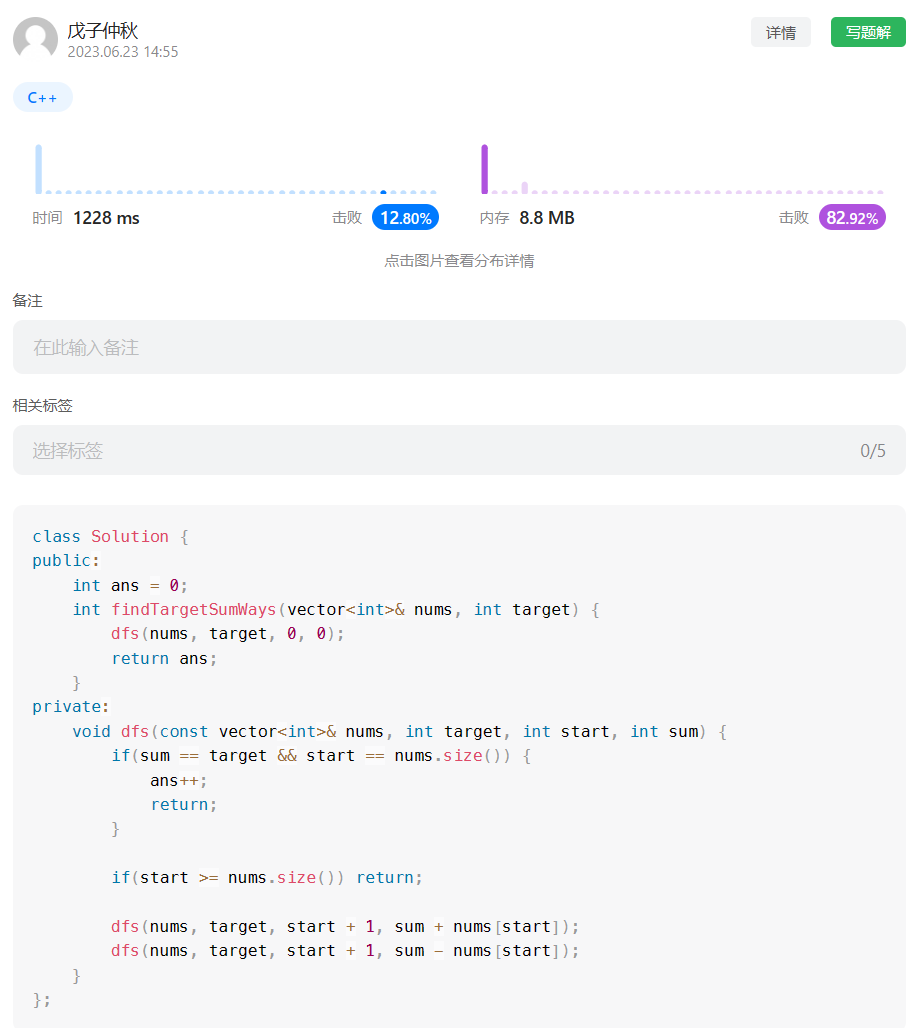
Task: Click the tall purple memory bar
Action: [485, 169]
